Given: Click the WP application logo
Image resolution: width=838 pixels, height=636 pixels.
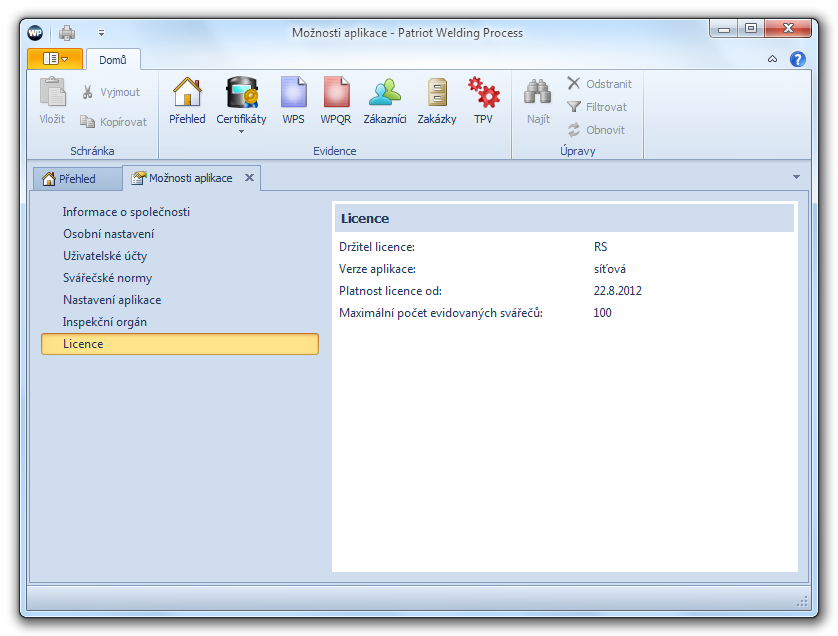Looking at the screenshot, I should tap(35, 33).
